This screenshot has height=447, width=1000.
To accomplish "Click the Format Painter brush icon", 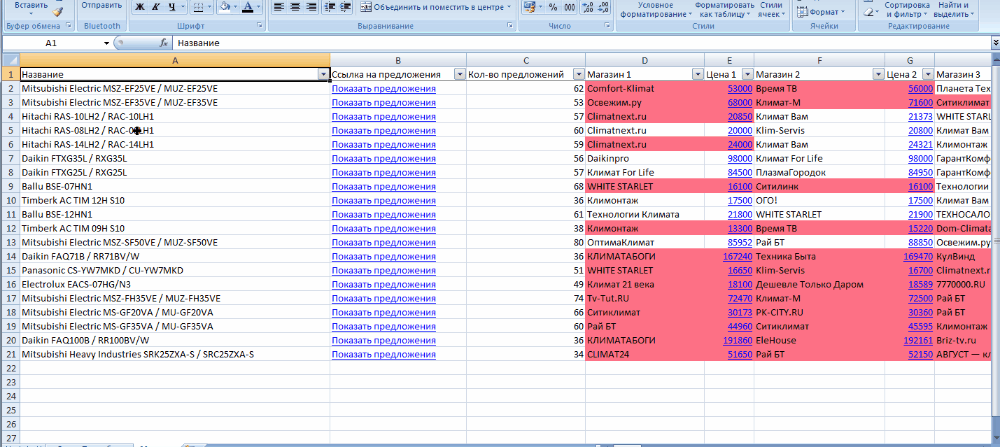I will point(58,11).
